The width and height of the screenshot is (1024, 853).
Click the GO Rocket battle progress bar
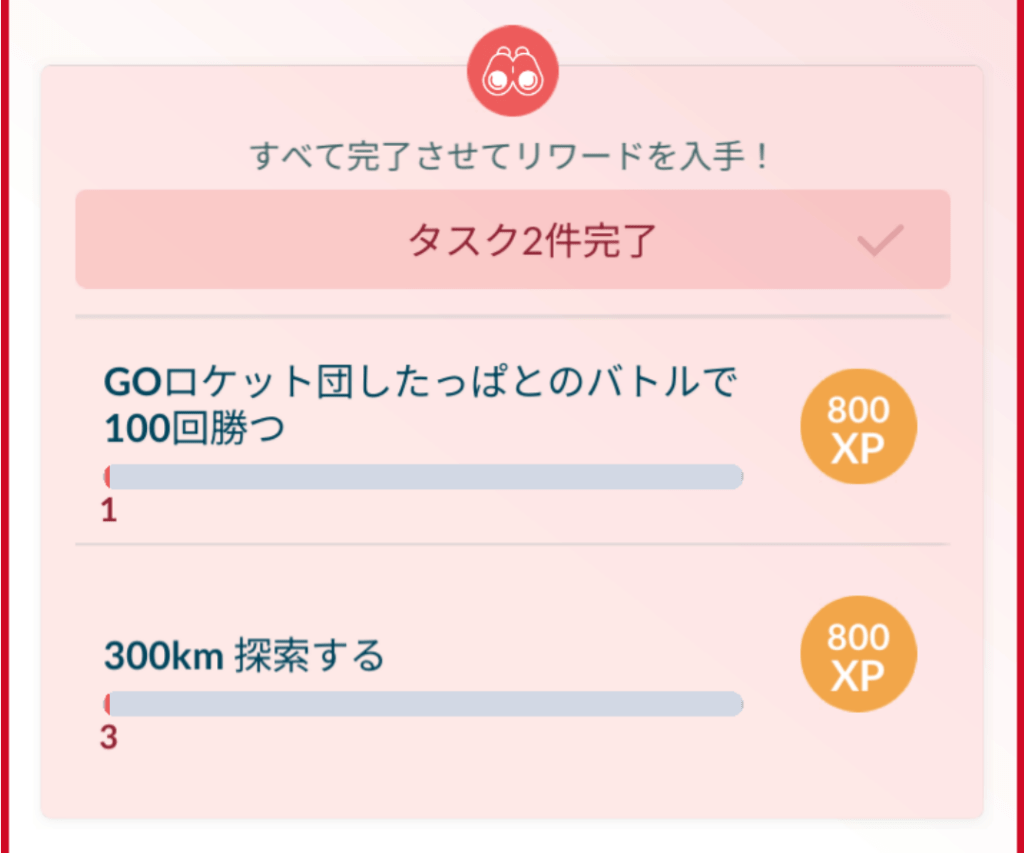(x=424, y=477)
